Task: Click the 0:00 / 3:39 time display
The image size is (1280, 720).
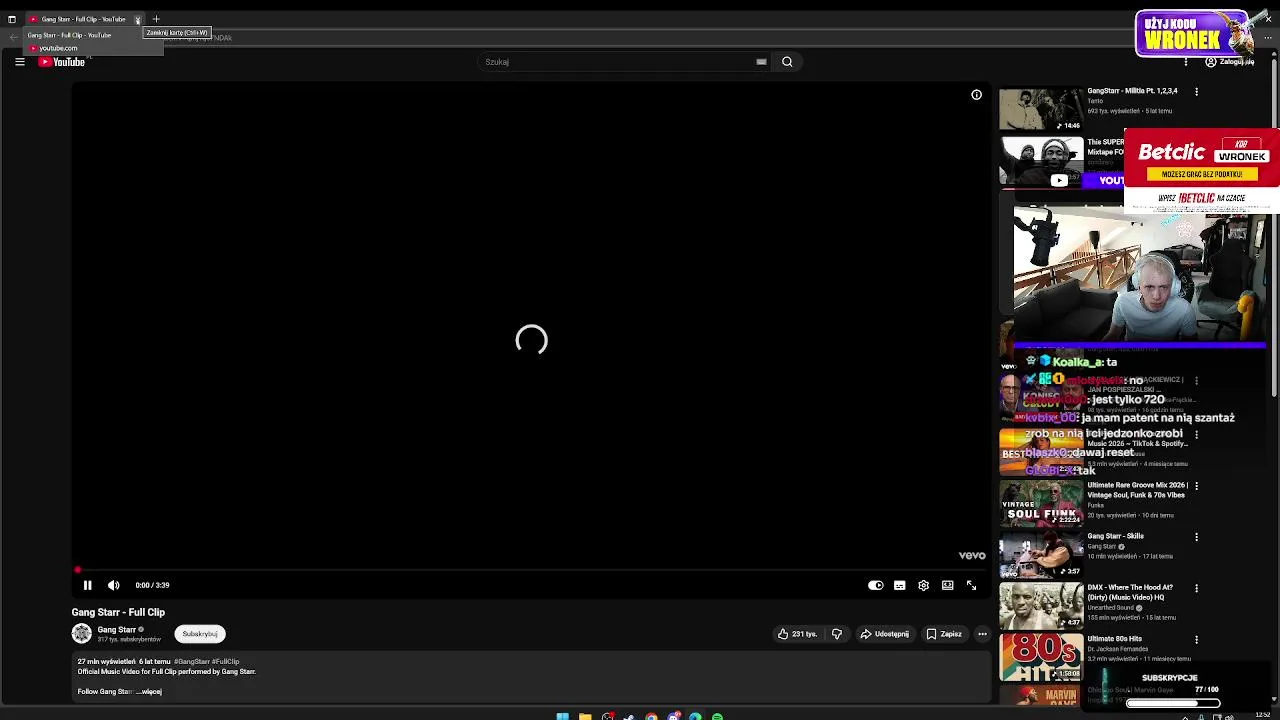Action: click(x=152, y=585)
